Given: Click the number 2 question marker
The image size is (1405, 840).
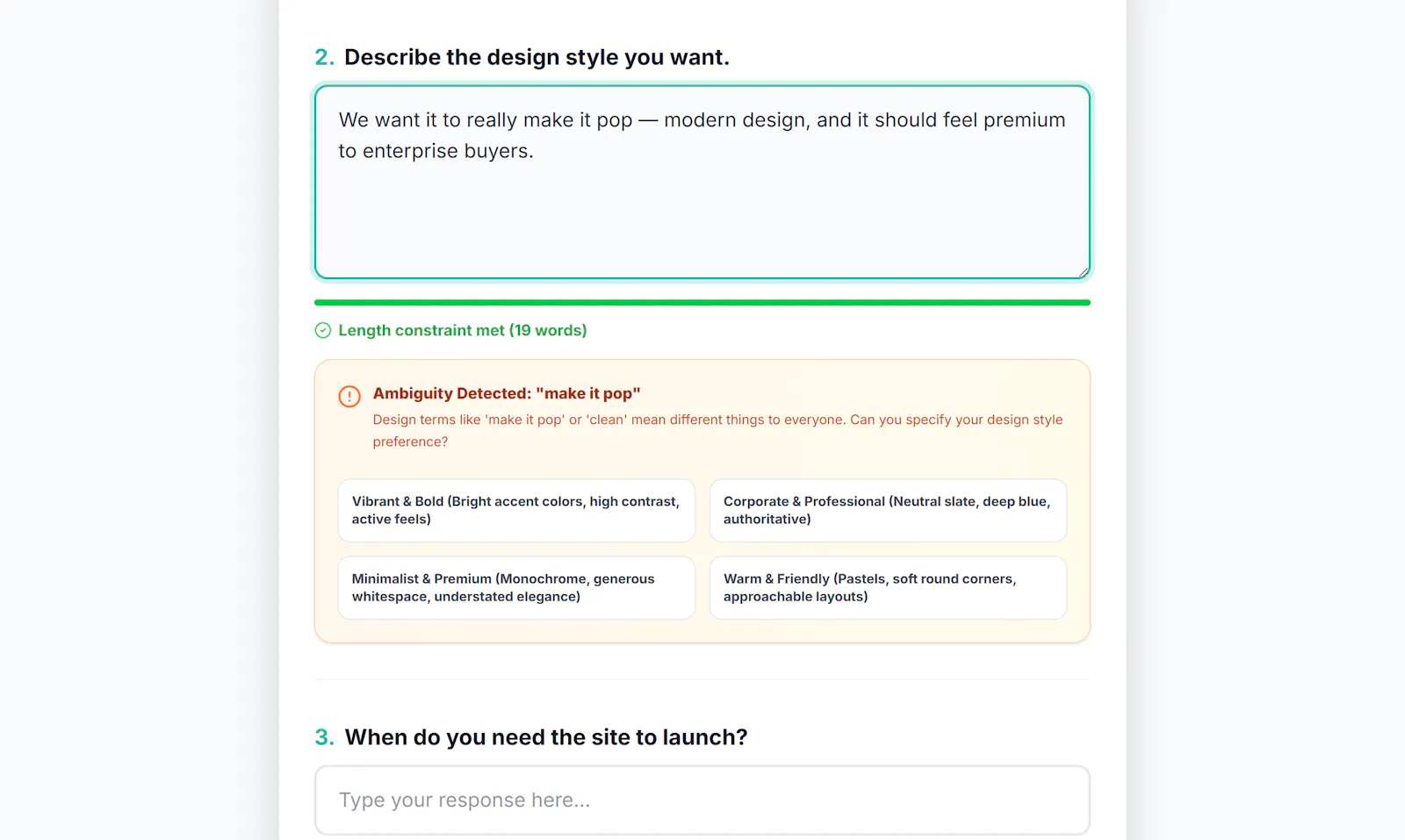Looking at the screenshot, I should [x=324, y=57].
